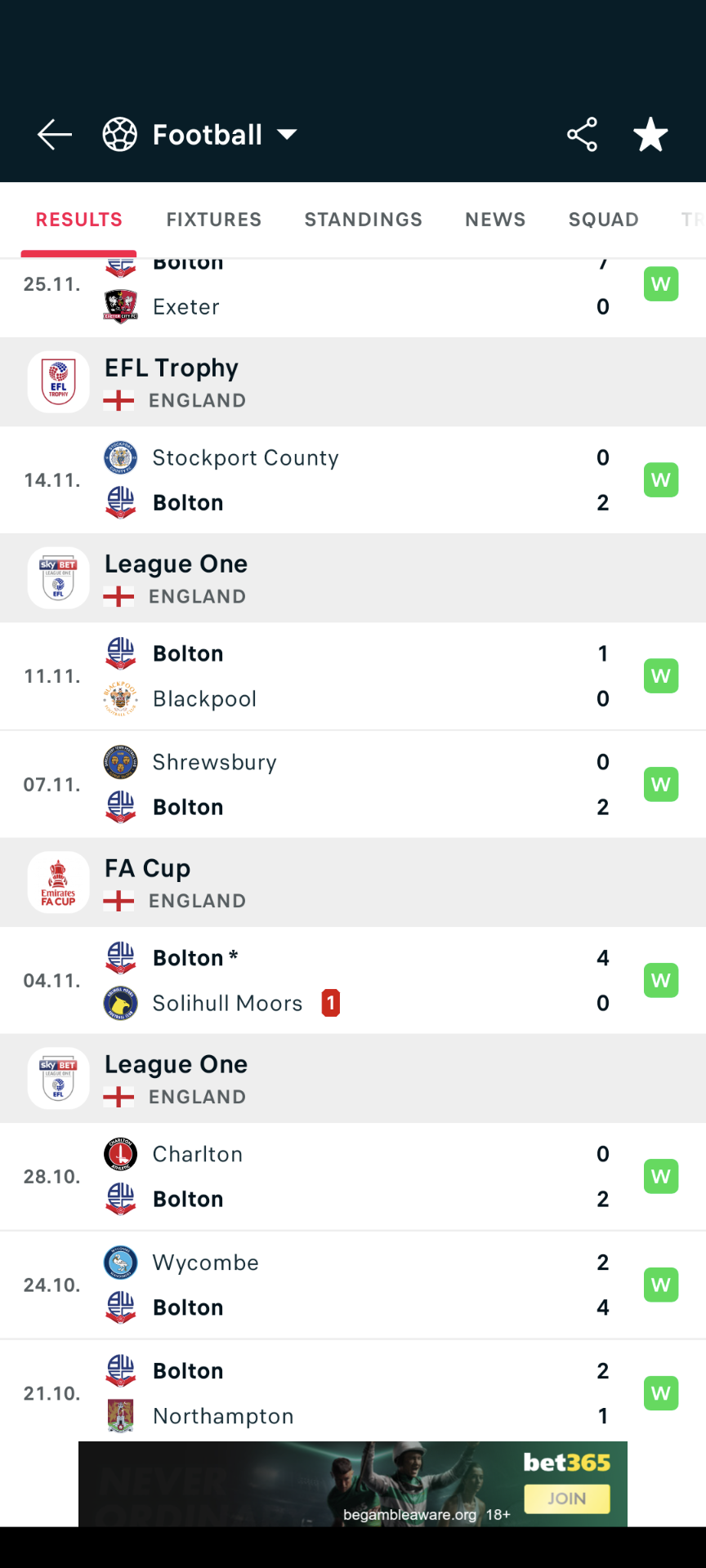Open the FA Cup competition header

pyautogui.click(x=353, y=883)
